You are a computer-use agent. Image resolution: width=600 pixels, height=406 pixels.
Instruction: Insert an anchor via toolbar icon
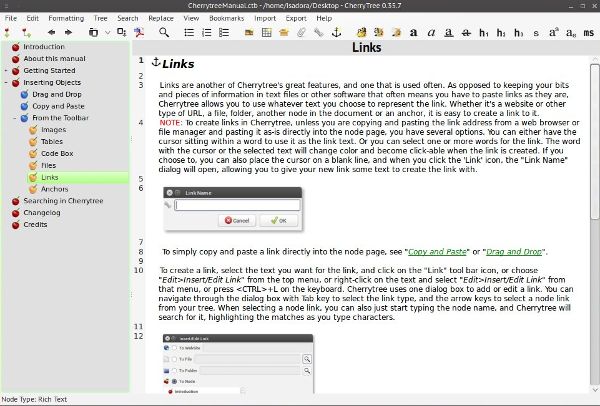pyautogui.click(x=336, y=33)
